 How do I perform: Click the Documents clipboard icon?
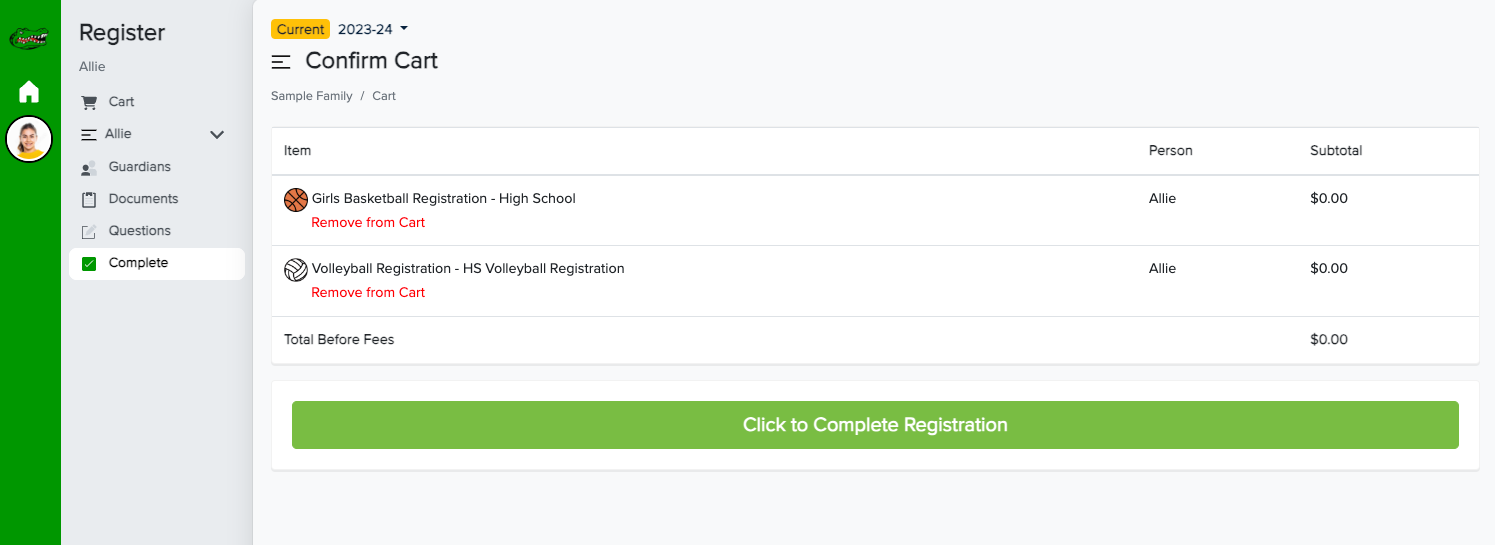[x=89, y=199]
